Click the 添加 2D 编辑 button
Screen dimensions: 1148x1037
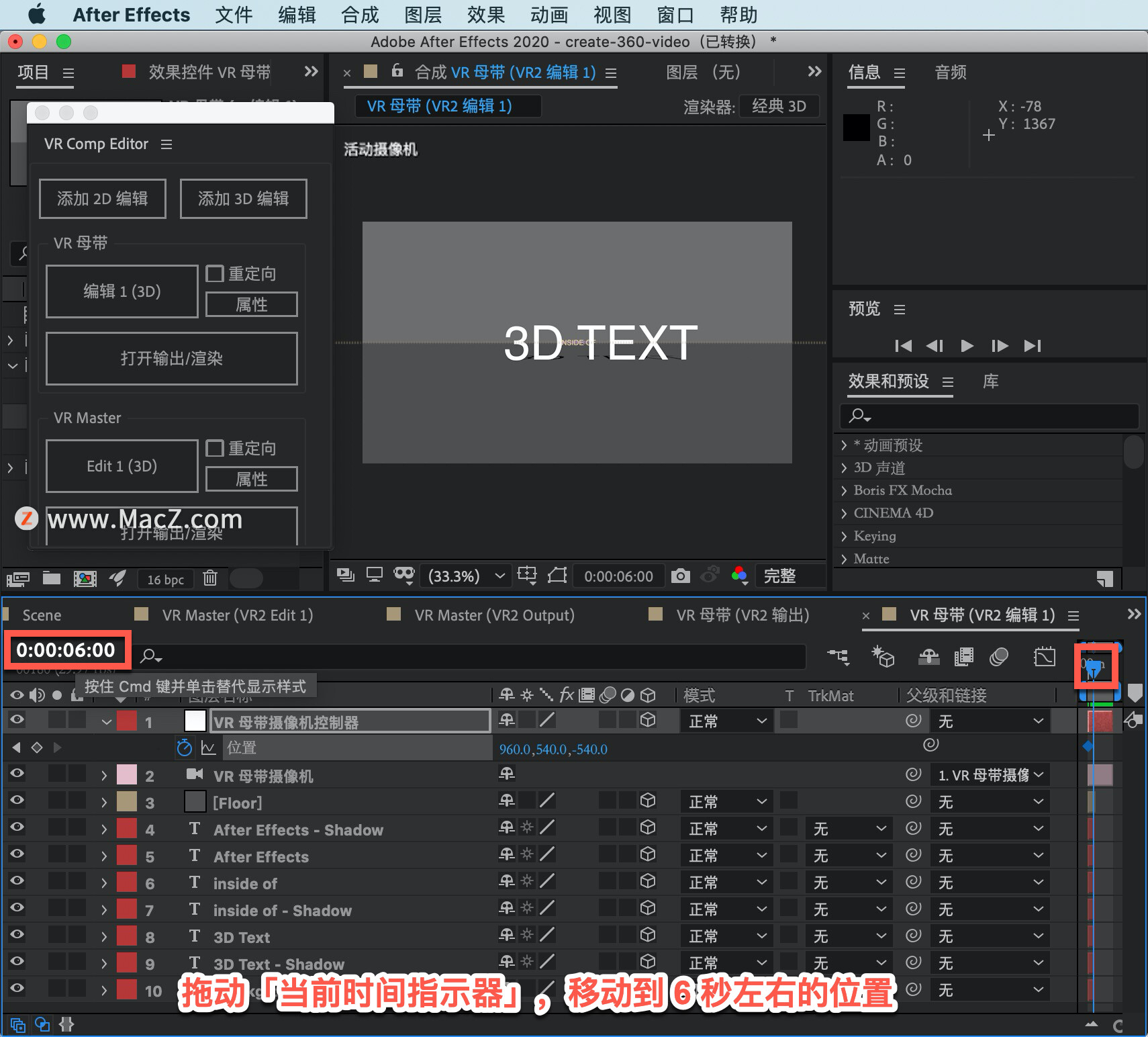(x=103, y=199)
